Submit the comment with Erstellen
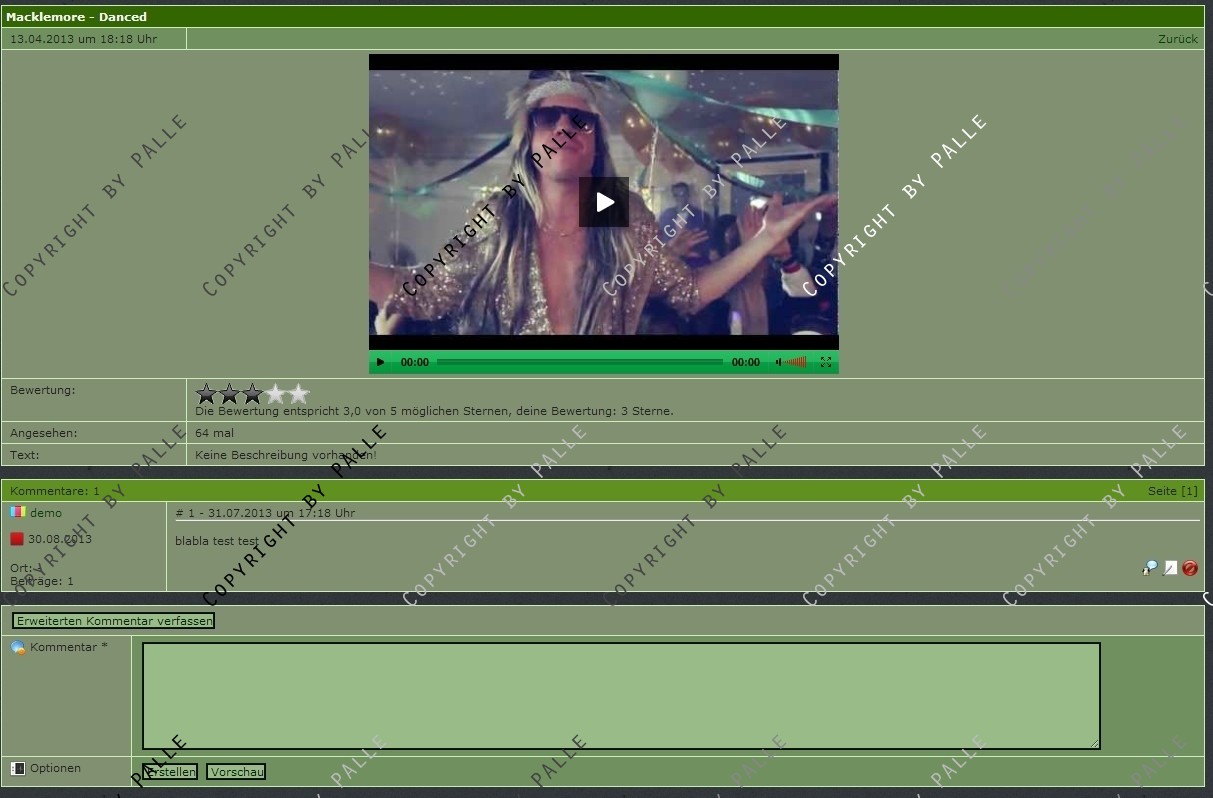This screenshot has width=1213, height=798. [x=170, y=772]
